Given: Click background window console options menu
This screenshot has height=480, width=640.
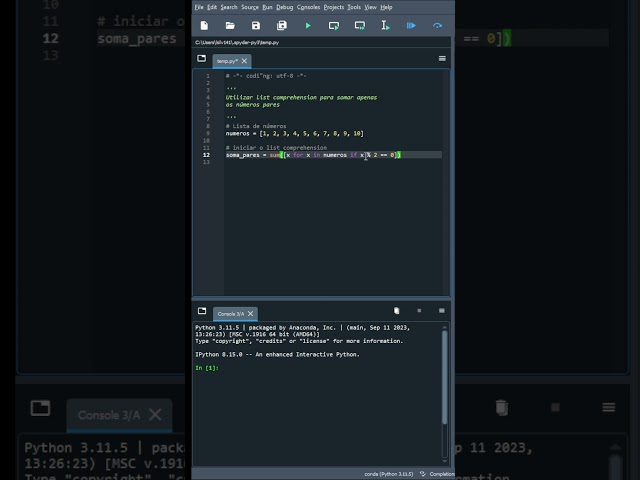Looking at the screenshot, I should point(609,407).
